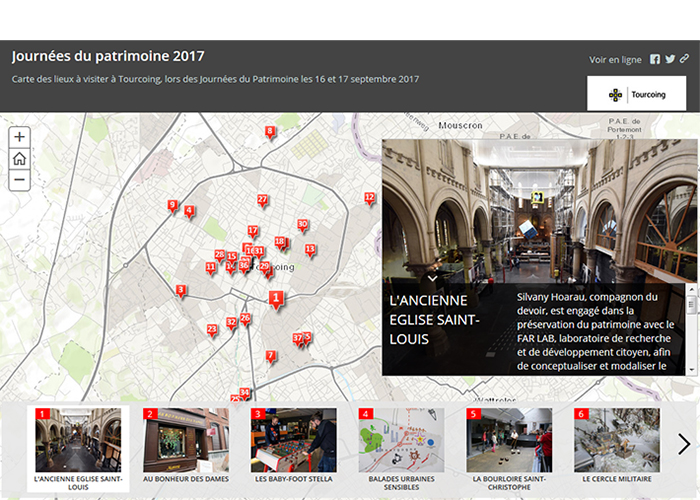The height and width of the screenshot is (500, 700).
Task: Click the Mouscron map label
Action: (x=460, y=125)
